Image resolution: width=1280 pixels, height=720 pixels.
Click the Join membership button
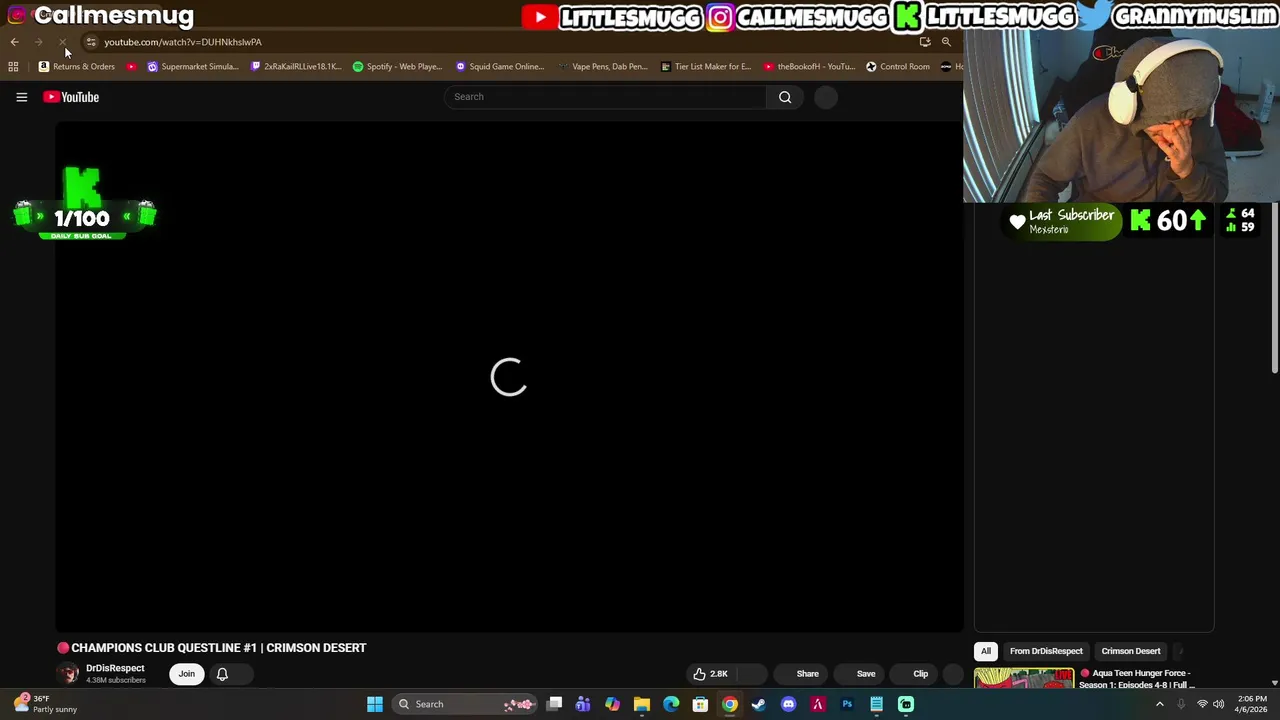[187, 674]
